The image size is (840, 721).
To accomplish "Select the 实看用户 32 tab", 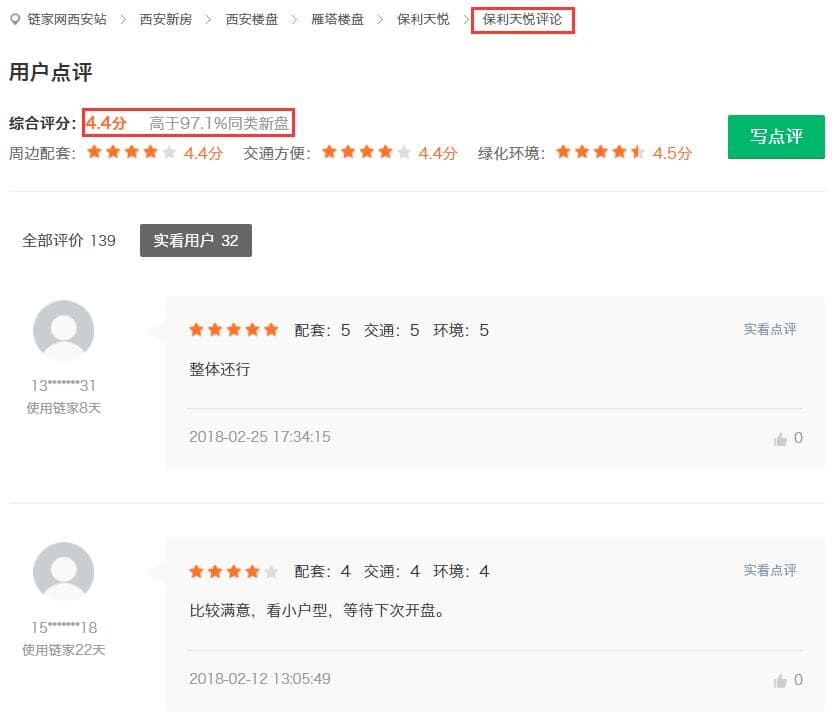I will pyautogui.click(x=196, y=241).
